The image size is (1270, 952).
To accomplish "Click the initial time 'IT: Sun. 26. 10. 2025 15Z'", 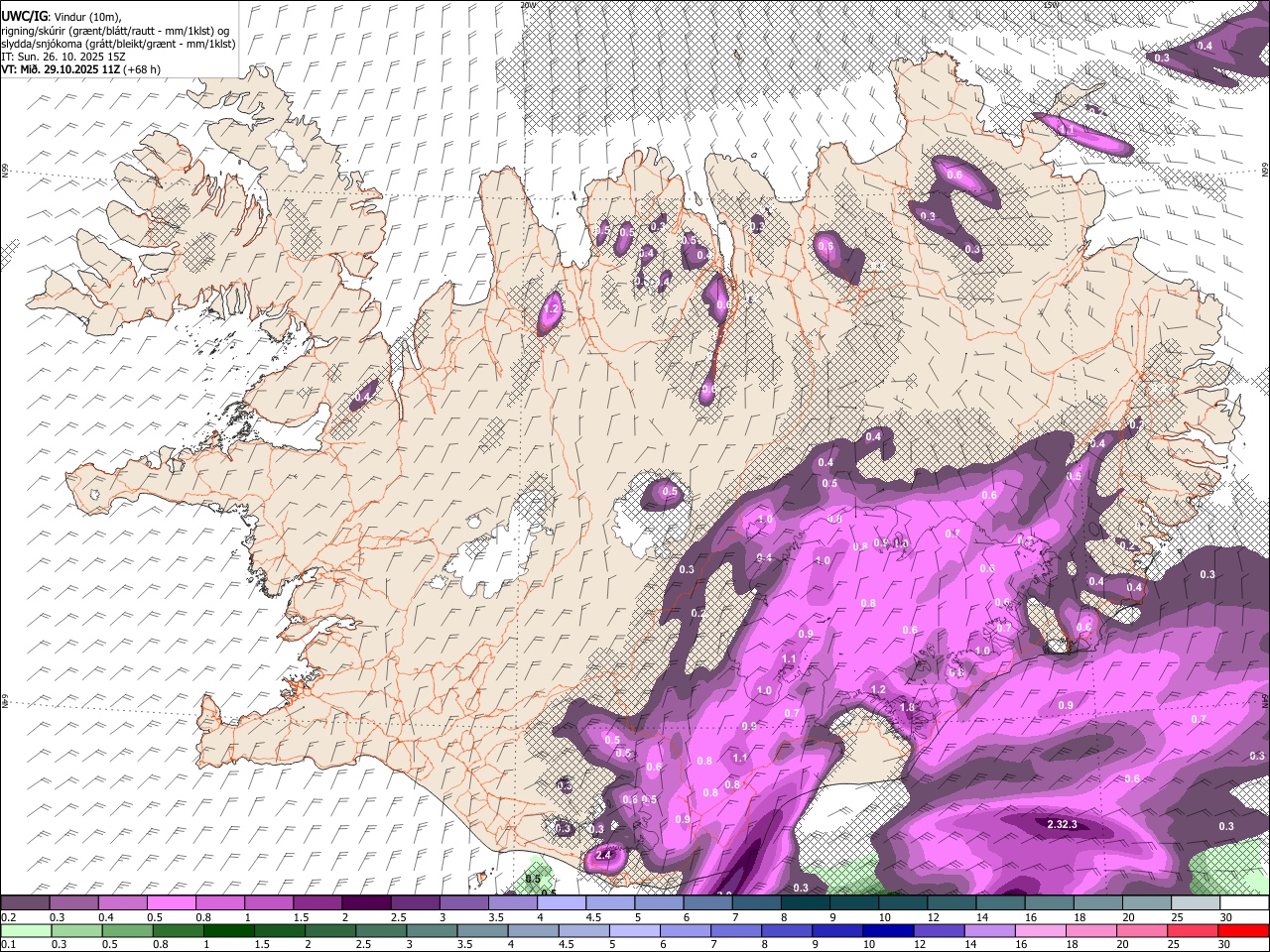I will pyautogui.click(x=63, y=57).
